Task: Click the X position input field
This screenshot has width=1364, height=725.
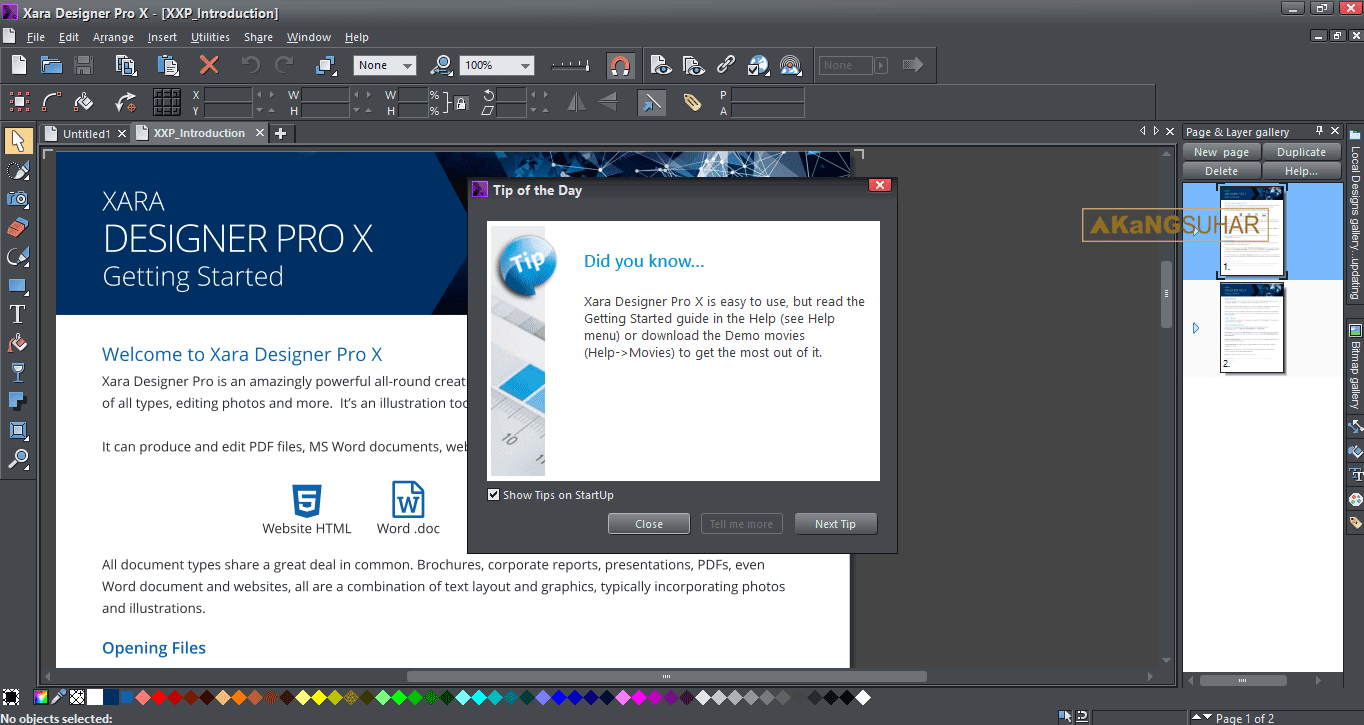Action: [228, 95]
